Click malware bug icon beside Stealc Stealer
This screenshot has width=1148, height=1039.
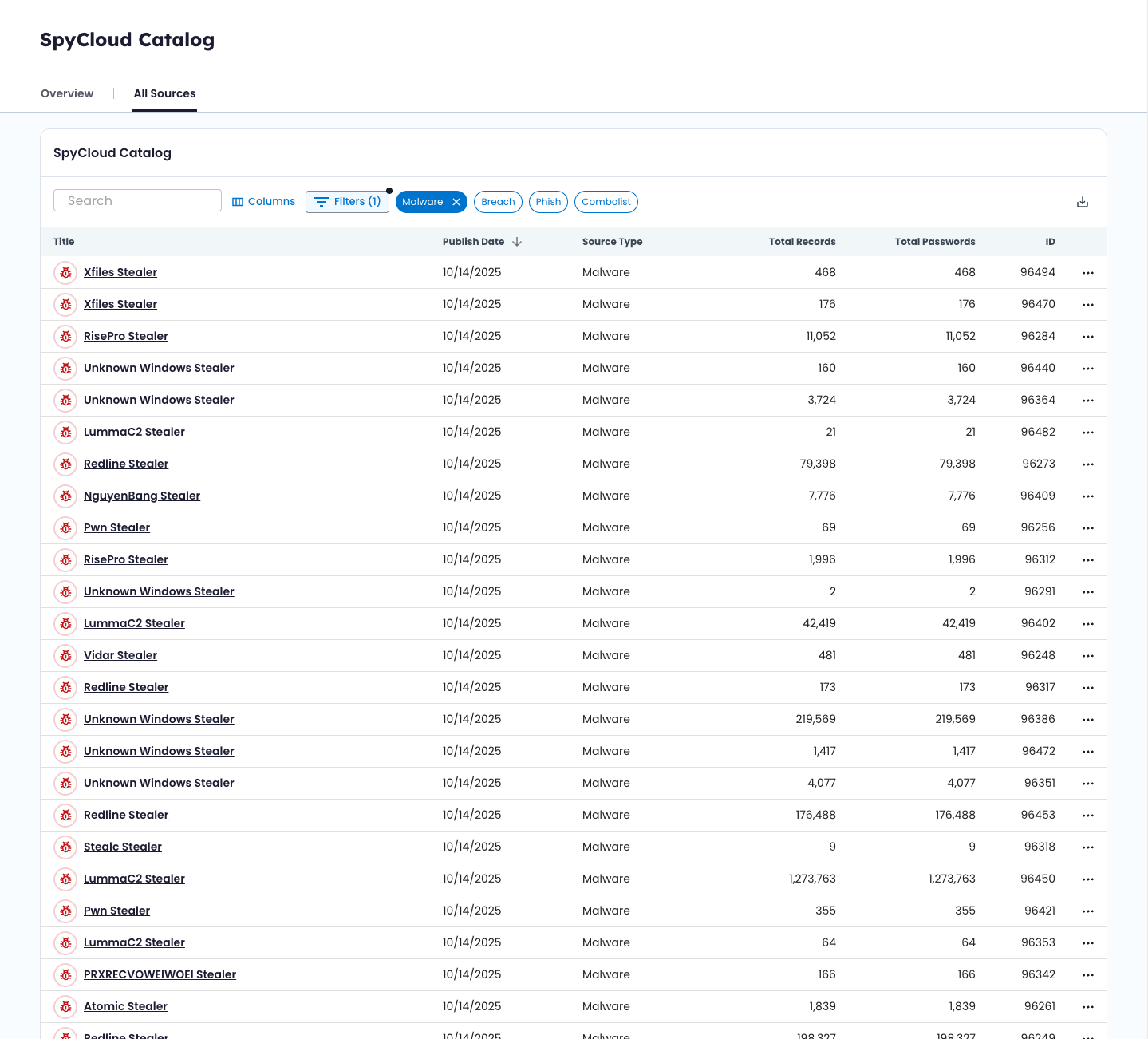click(x=65, y=847)
